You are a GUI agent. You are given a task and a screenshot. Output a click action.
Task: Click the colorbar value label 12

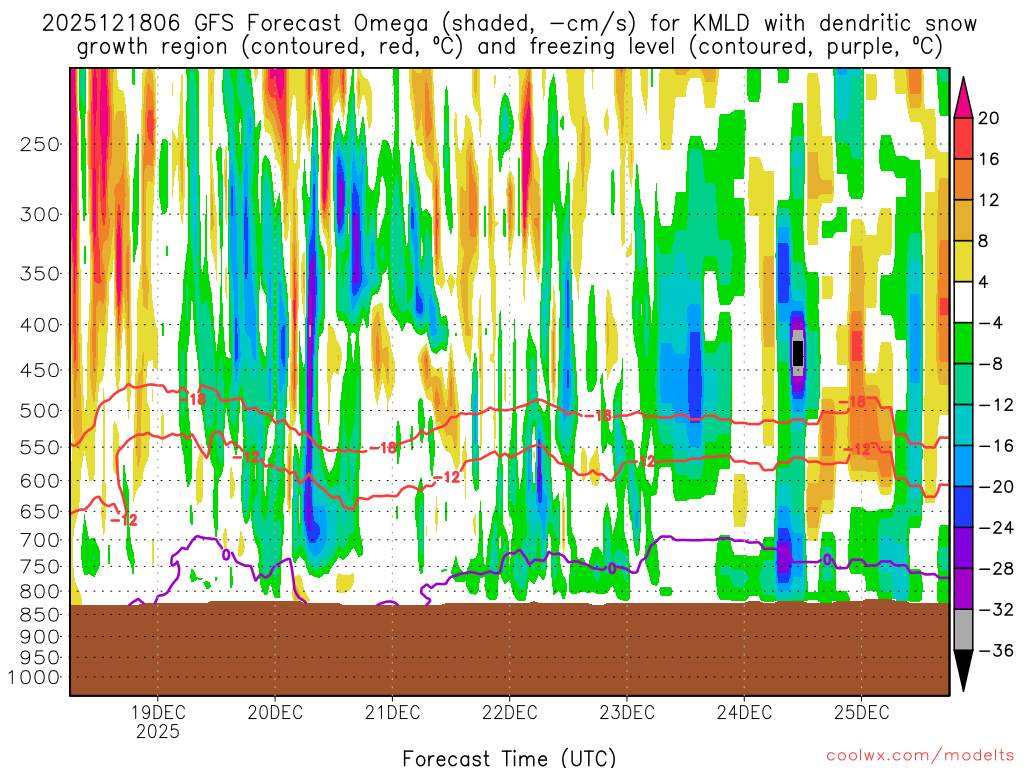pyautogui.click(x=989, y=200)
